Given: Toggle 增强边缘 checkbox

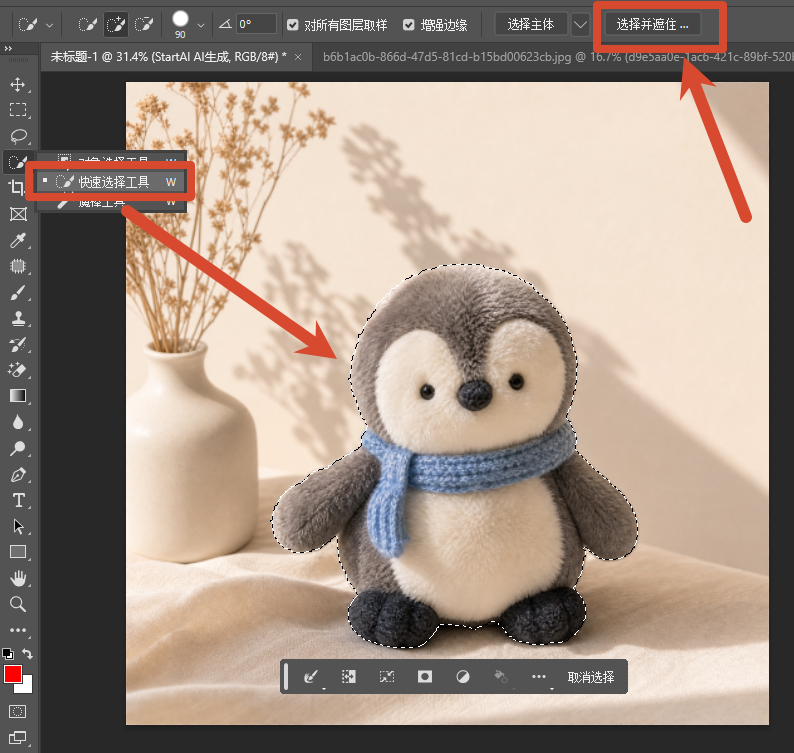Looking at the screenshot, I should [x=409, y=25].
